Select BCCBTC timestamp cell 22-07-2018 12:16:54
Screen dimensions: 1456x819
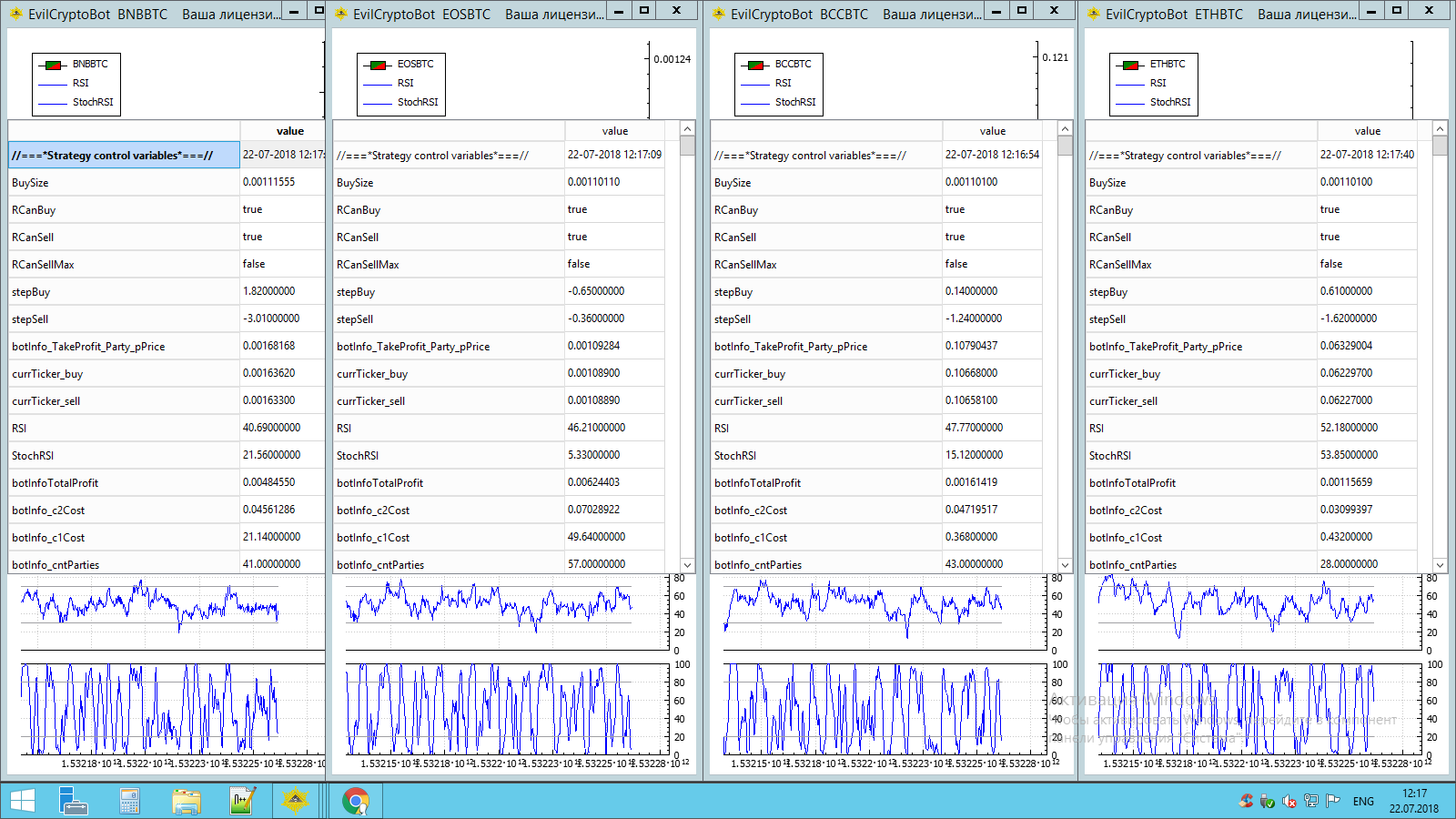(x=992, y=155)
